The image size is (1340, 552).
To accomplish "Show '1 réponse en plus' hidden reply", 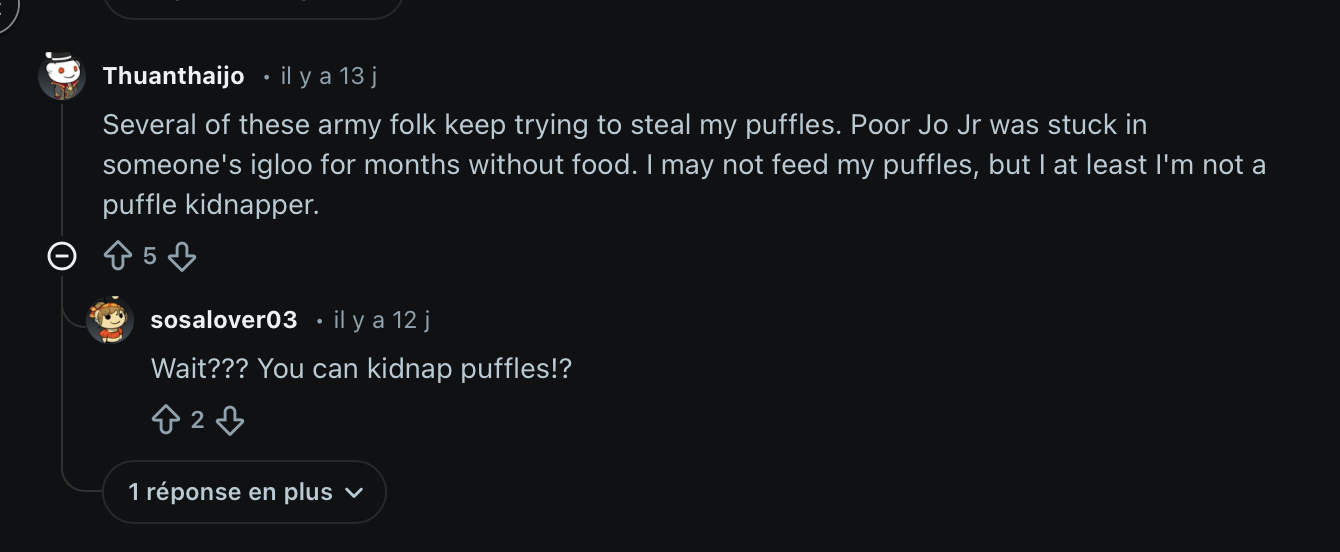I will [x=231, y=492].
